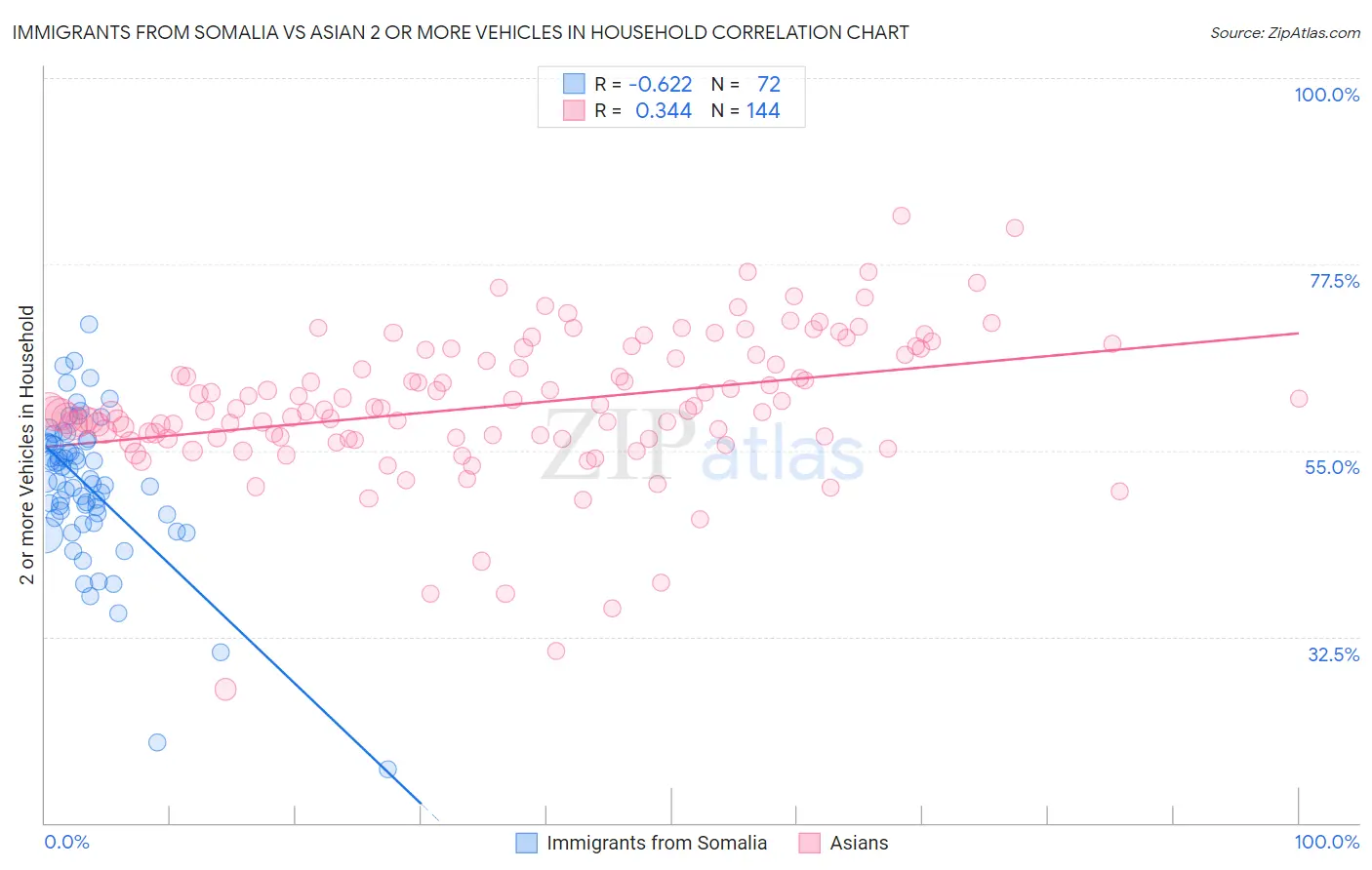Select the Immigrants from Somalia legend label

click(x=657, y=843)
